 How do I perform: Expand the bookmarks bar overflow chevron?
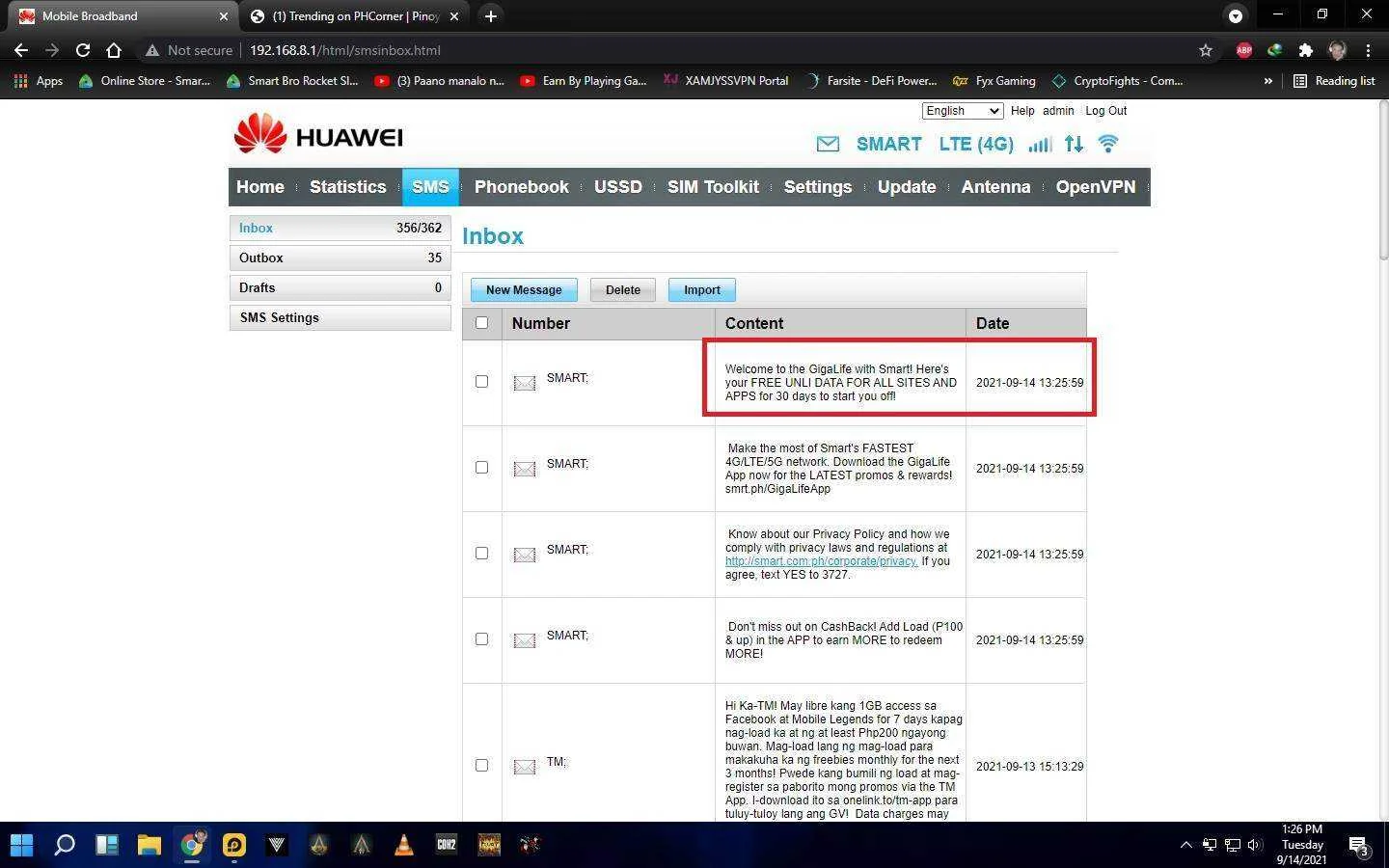point(1267,81)
